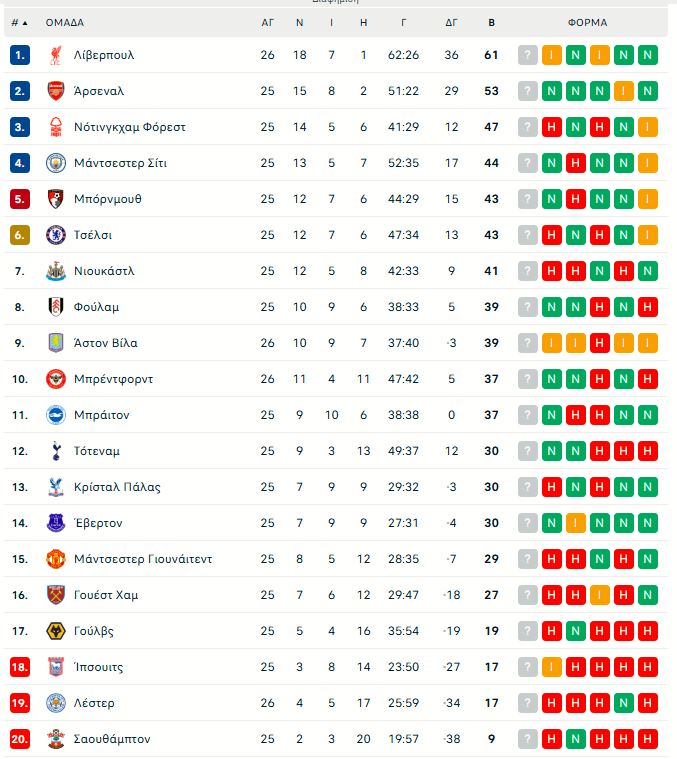Sort standings by points column Β

click(x=491, y=22)
